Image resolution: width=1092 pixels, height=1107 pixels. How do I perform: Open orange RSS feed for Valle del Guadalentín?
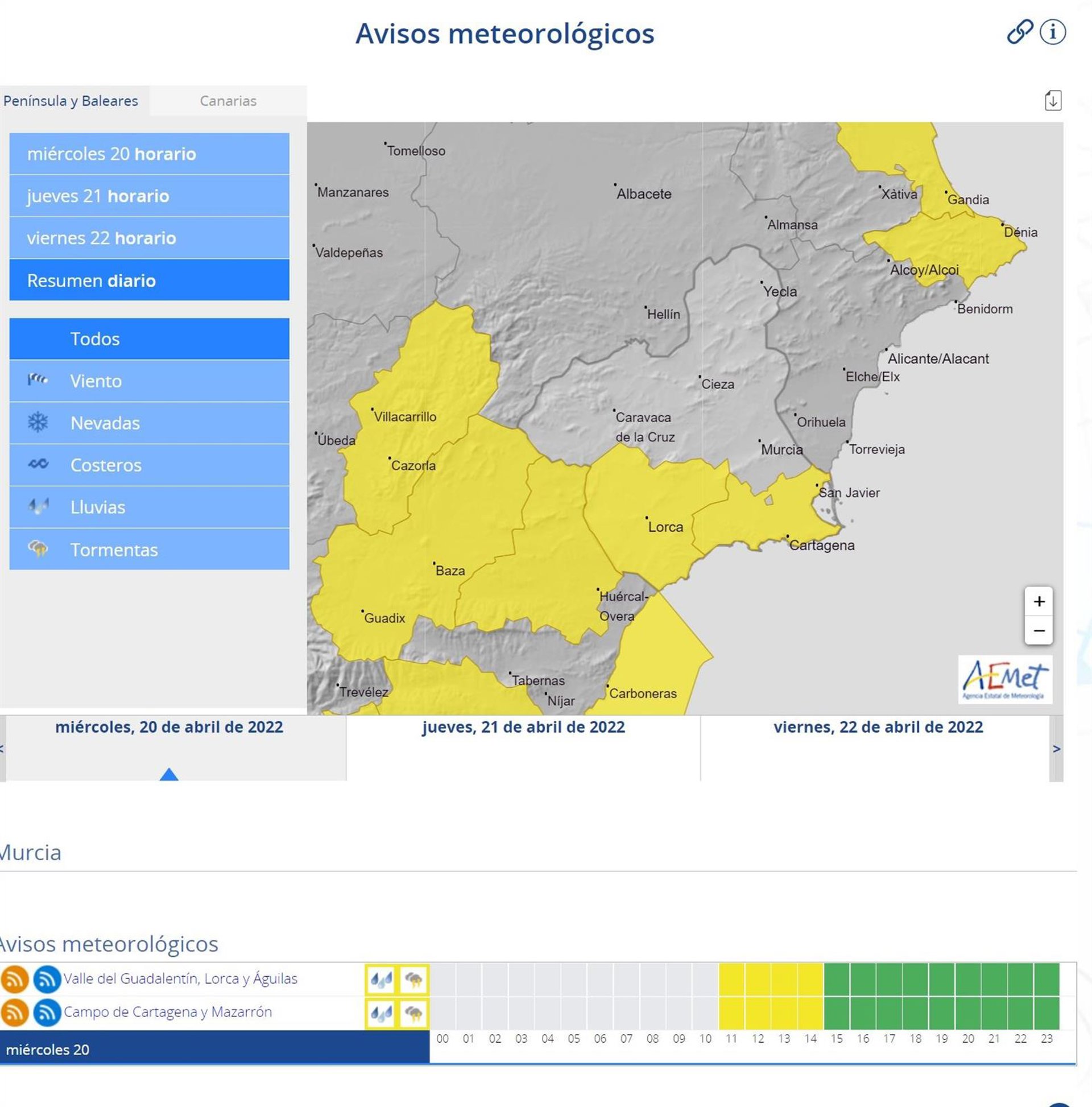coord(15,978)
